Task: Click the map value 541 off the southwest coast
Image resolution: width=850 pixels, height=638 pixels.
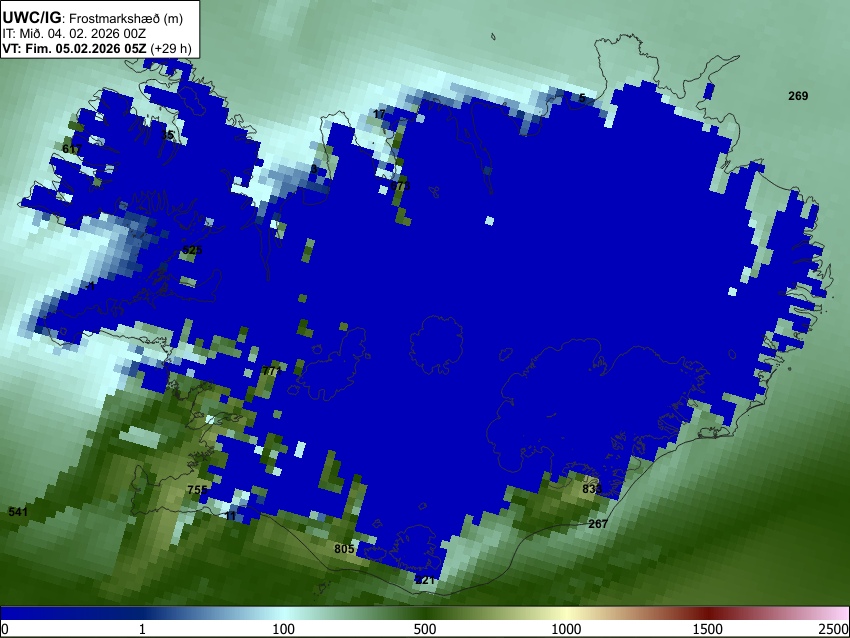Action: pyautogui.click(x=18, y=512)
